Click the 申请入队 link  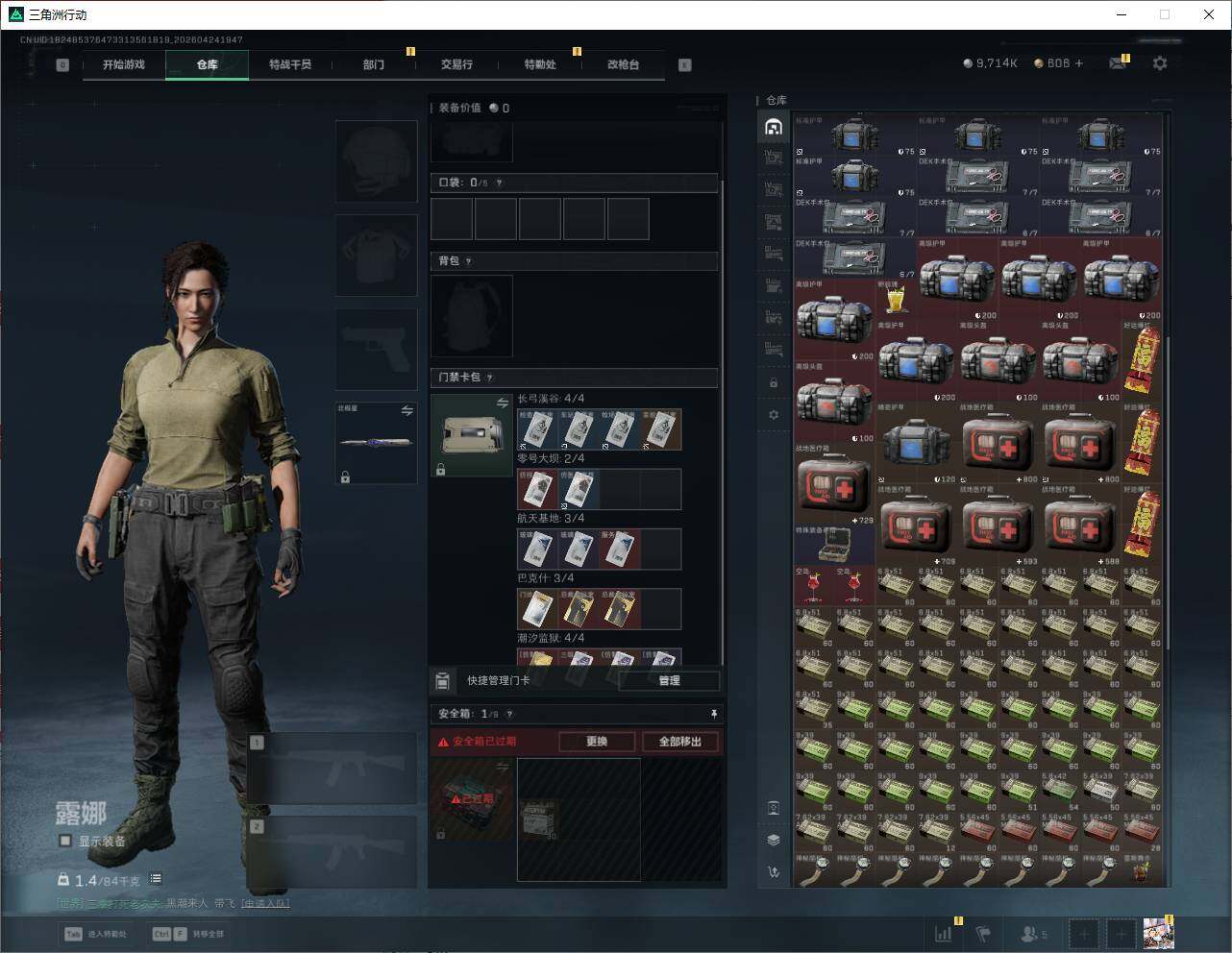265,903
